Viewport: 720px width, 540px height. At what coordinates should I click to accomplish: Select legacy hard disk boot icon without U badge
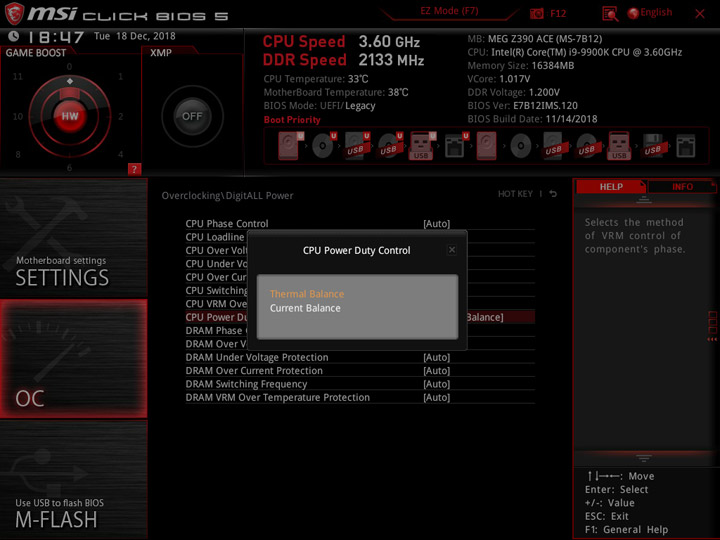point(487,146)
